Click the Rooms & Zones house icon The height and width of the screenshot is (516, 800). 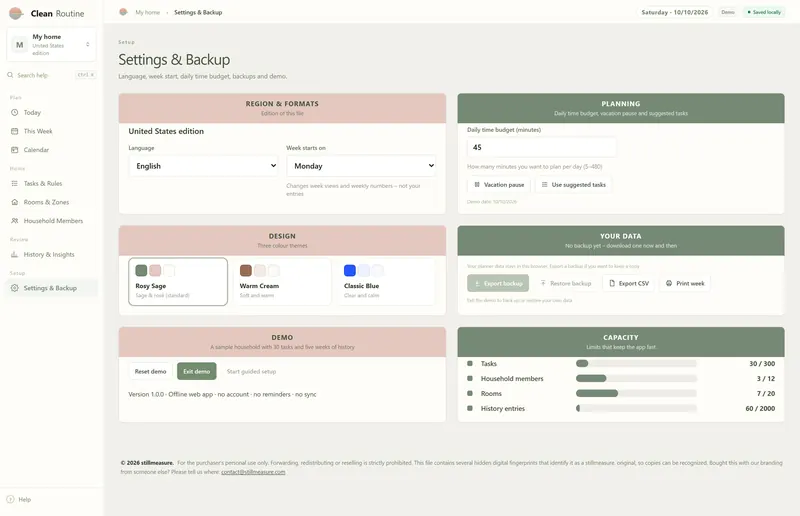15,202
